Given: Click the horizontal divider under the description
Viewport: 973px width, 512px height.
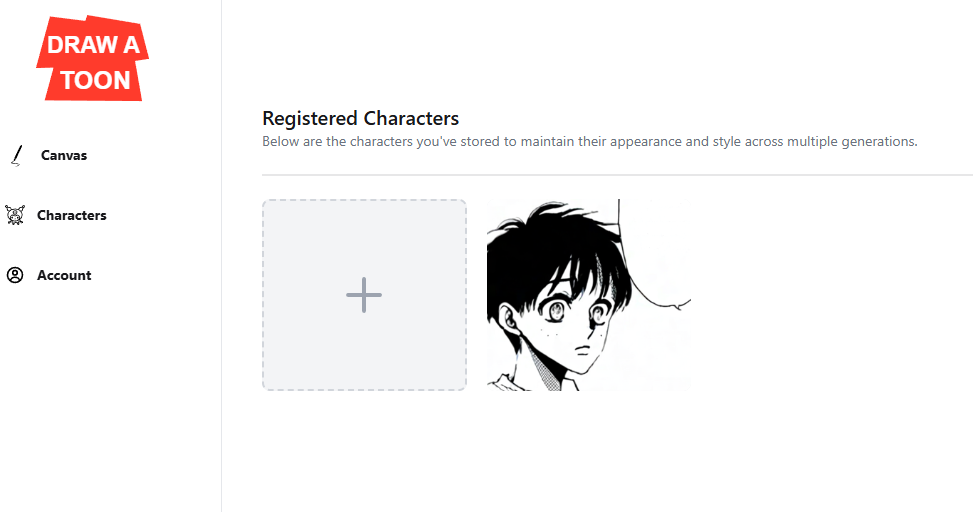Looking at the screenshot, I should (617, 175).
